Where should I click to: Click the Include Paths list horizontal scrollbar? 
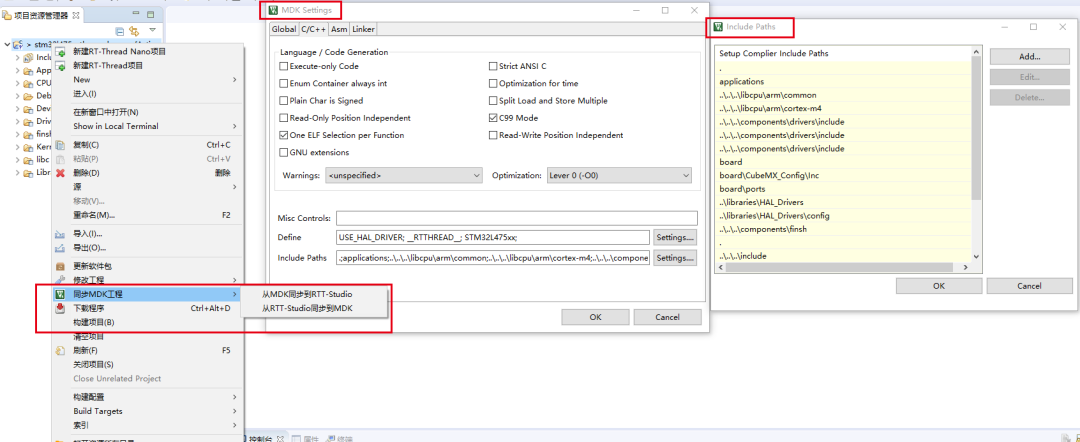point(843,267)
